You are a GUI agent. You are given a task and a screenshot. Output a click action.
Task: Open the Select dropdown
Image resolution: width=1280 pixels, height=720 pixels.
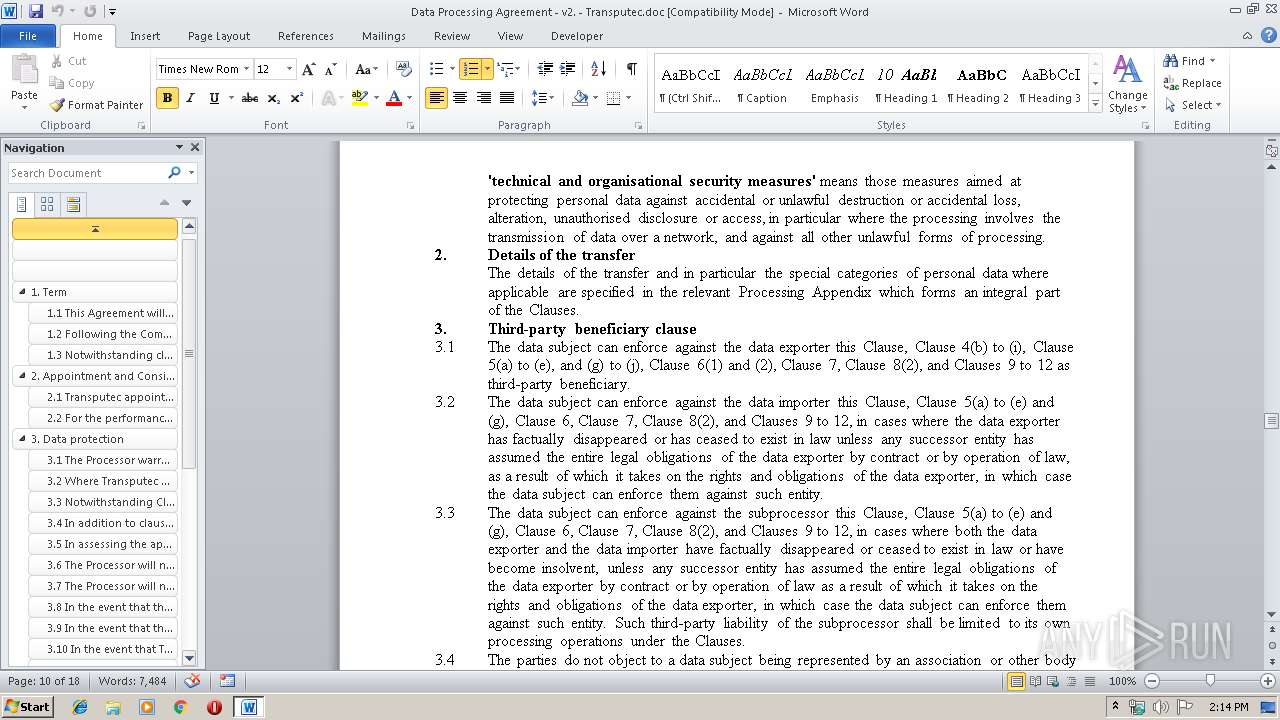1192,105
